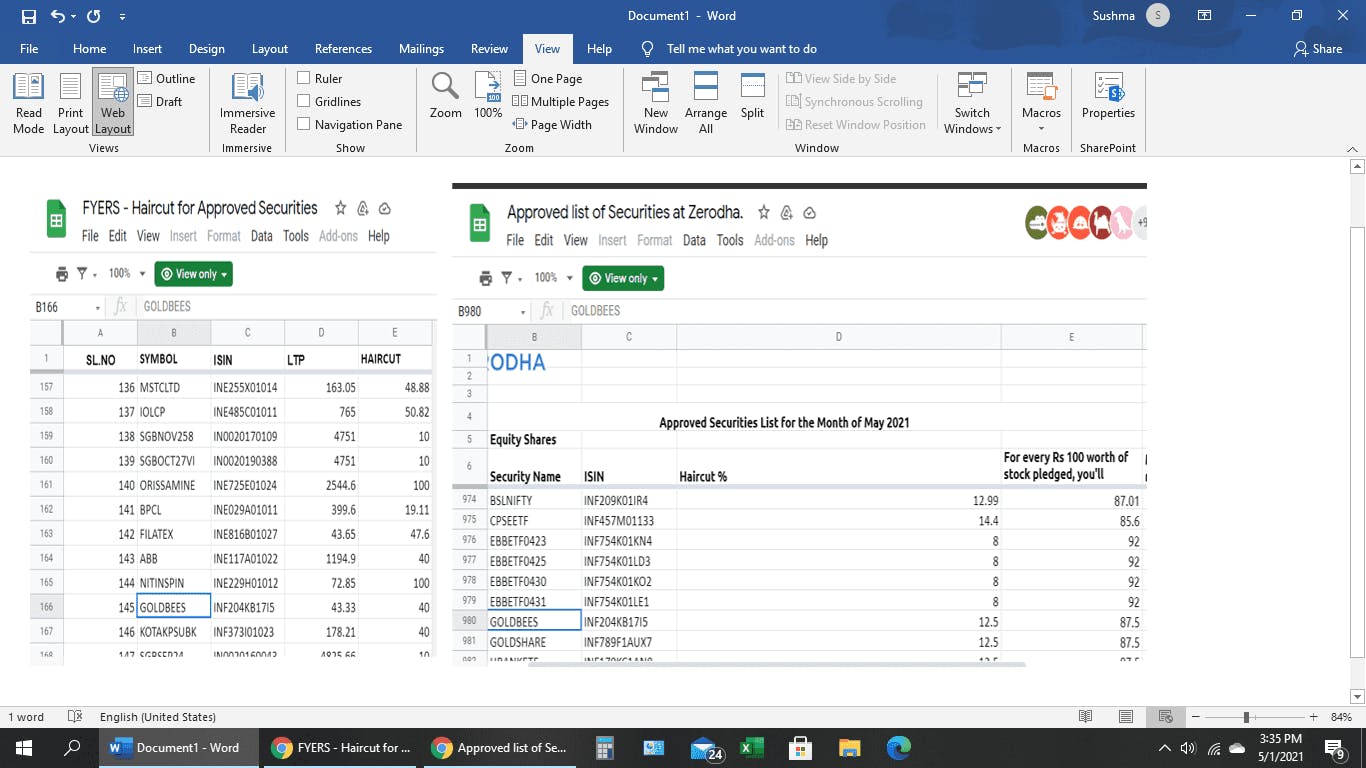The height and width of the screenshot is (768, 1366).
Task: Enable the Ruler checkbox
Action: [304, 78]
